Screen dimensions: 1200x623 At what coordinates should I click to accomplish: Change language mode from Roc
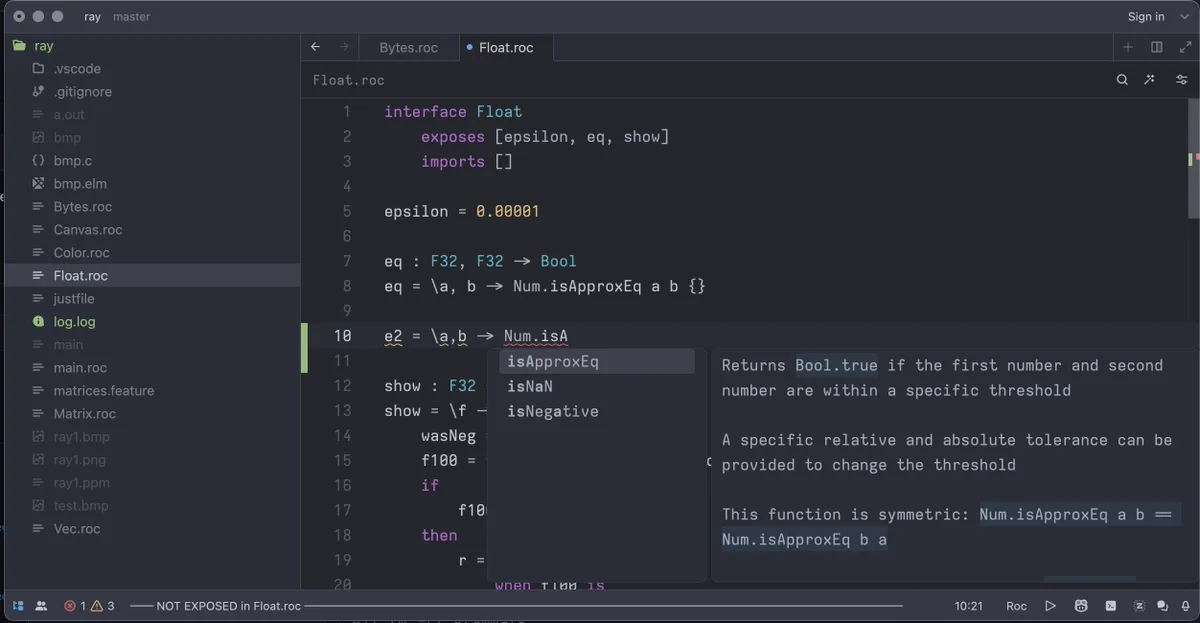[x=1016, y=606]
